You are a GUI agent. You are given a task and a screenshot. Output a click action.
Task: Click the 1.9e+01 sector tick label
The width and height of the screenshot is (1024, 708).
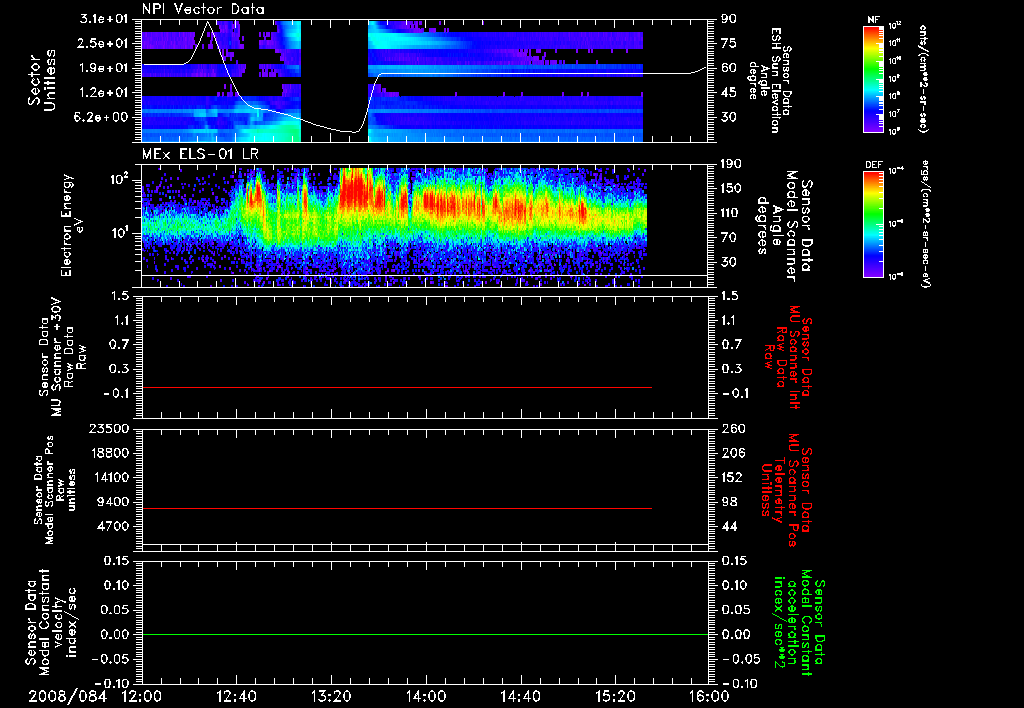pyautogui.click(x=104, y=68)
